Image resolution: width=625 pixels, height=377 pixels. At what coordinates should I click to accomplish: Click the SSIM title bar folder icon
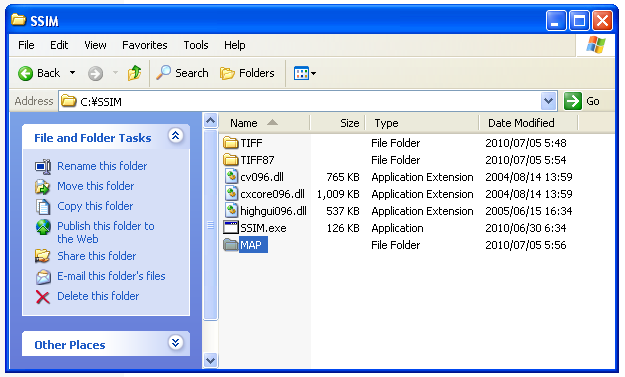pyautogui.click(x=18, y=20)
